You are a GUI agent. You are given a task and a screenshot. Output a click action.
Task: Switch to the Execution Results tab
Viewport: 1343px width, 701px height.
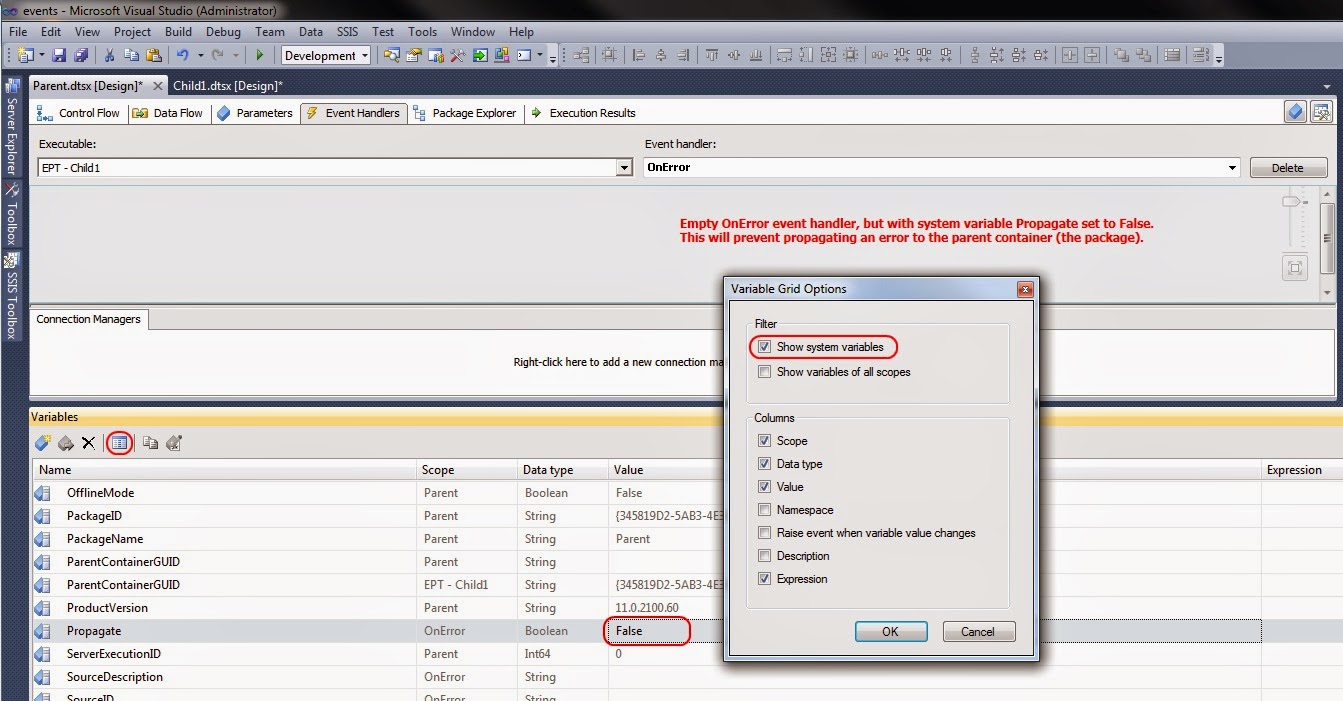click(583, 113)
